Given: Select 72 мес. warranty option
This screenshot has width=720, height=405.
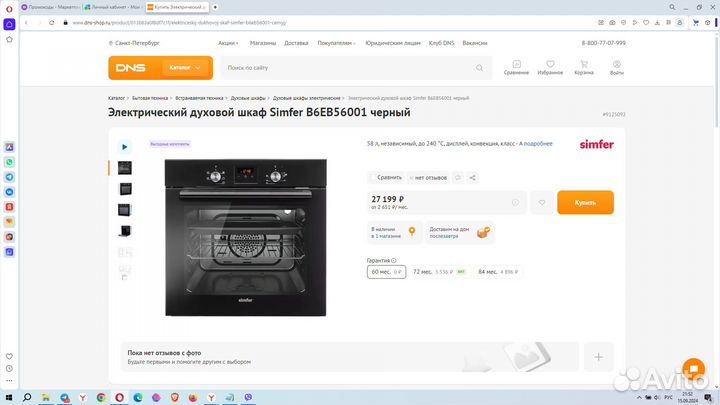Looking at the screenshot, I should pos(439,272).
